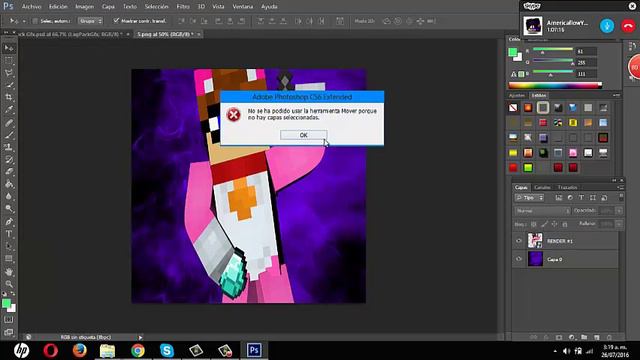
Task: Switch to the Canales tab
Action: (x=542, y=187)
